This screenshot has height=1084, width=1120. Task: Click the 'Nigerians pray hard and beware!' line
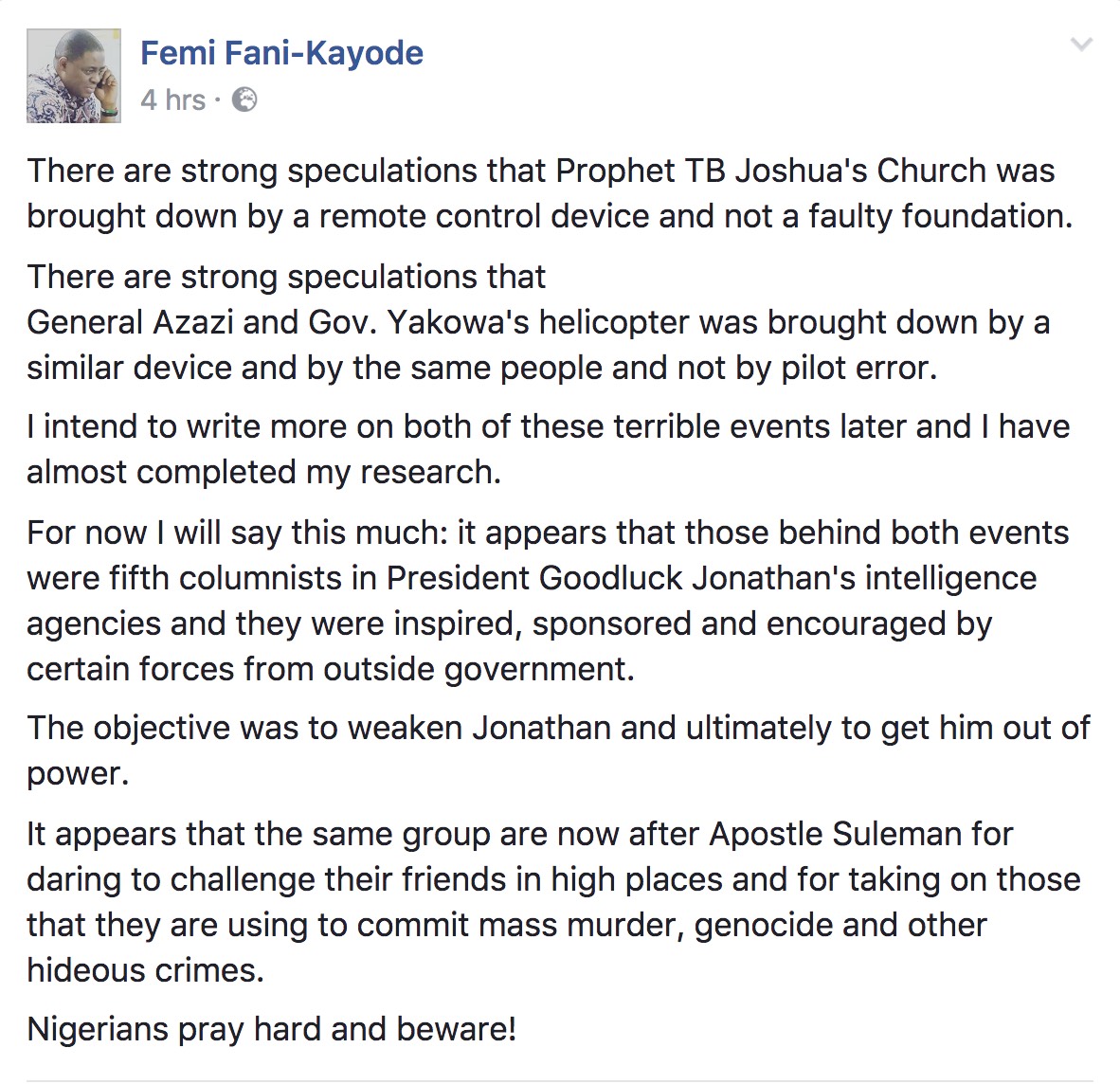pos(272,1029)
